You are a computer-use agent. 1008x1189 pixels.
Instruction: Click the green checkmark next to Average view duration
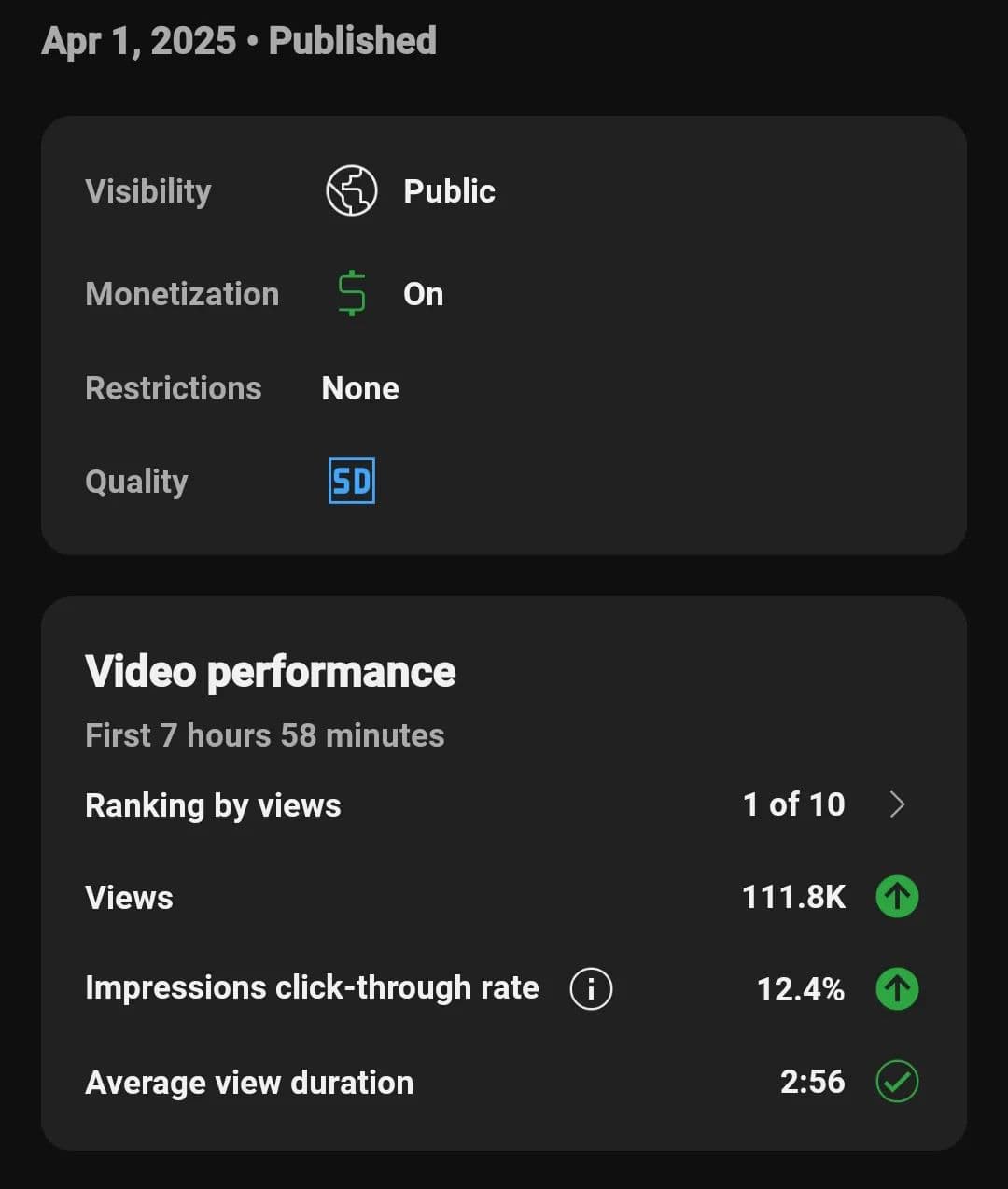click(x=896, y=1082)
